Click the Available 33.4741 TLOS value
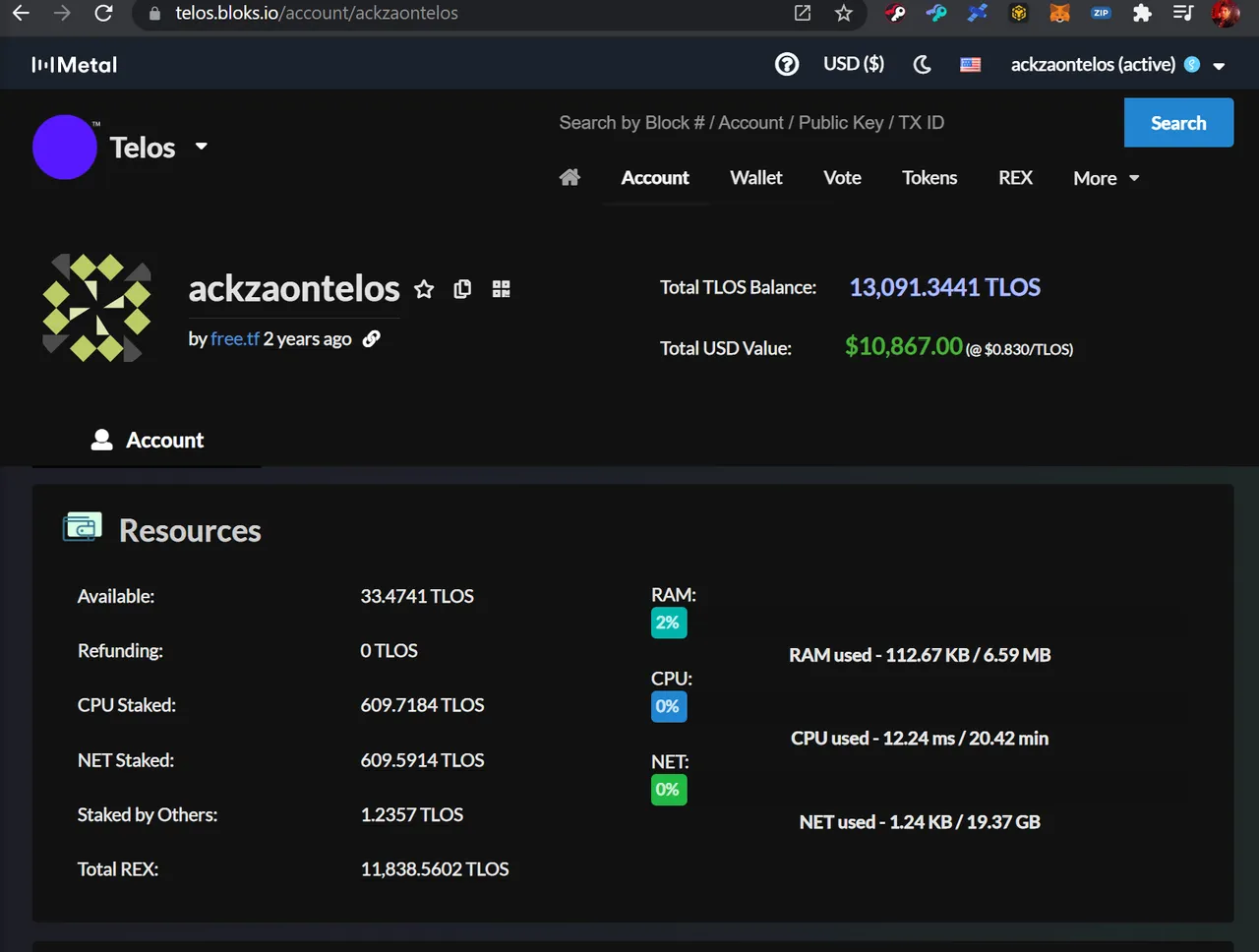The image size is (1259, 952). pos(417,596)
